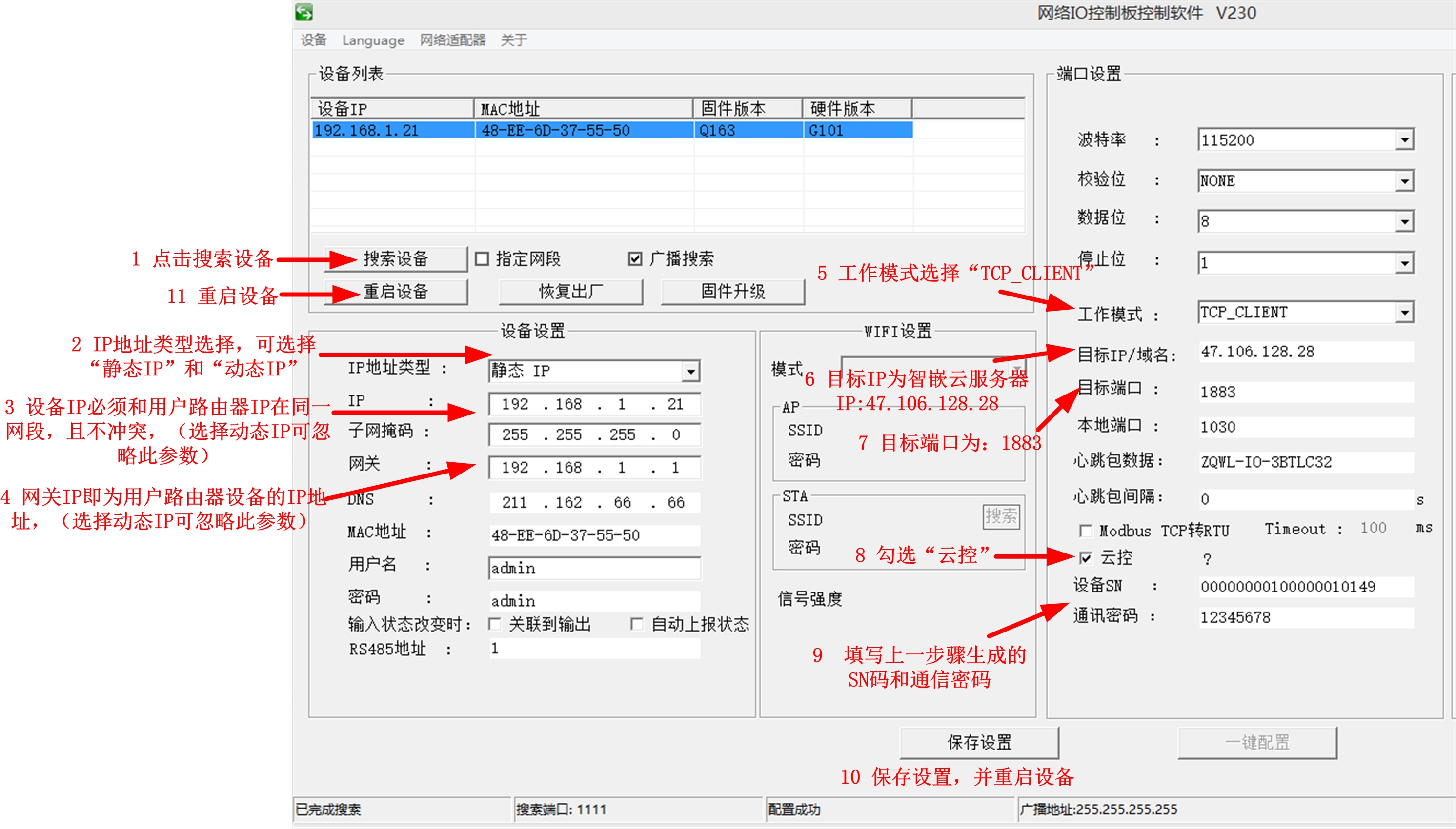
Task: Click the 恢复出厂 button
Action: click(571, 292)
